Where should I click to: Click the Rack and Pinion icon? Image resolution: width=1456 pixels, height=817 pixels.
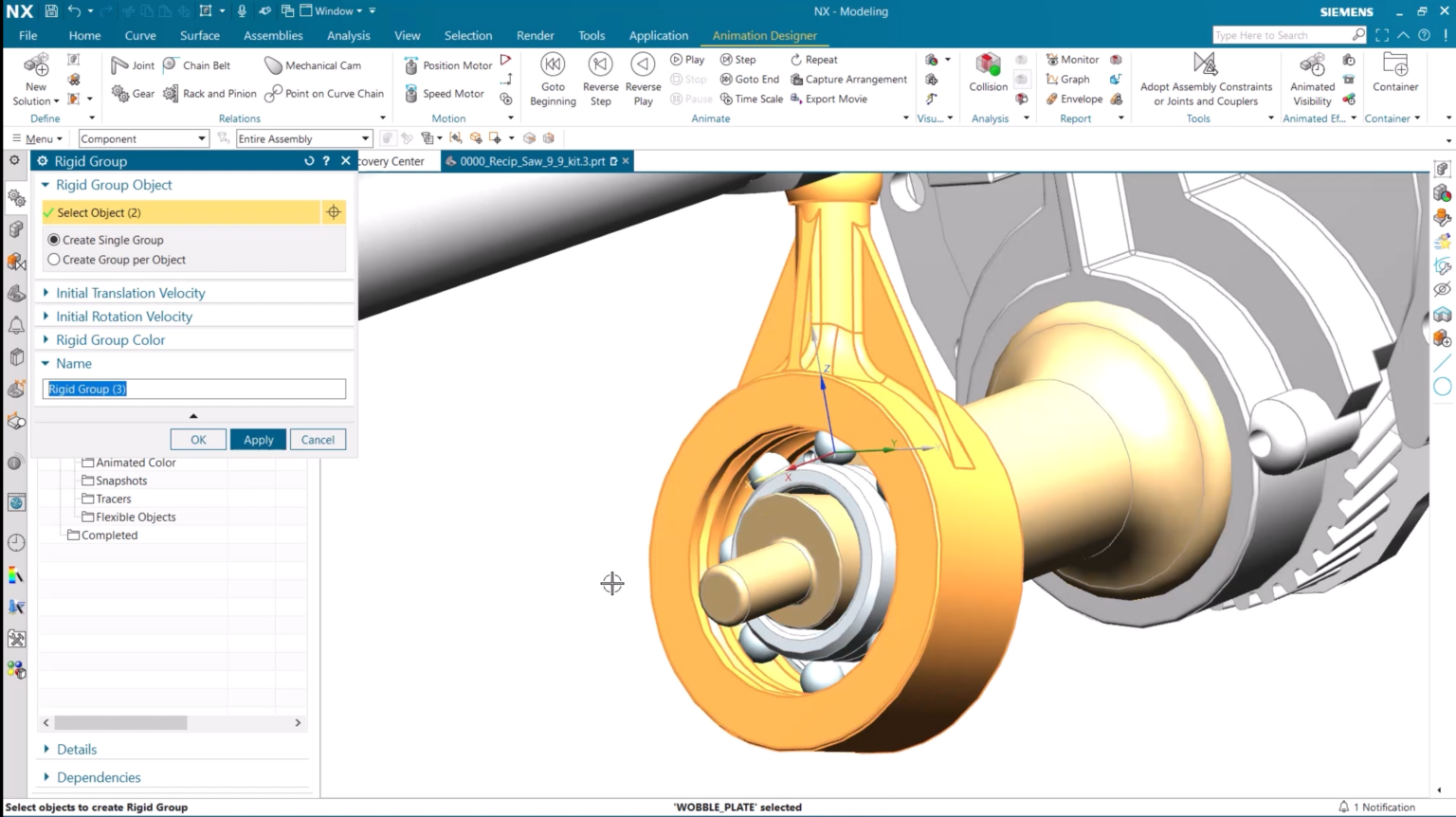click(x=171, y=94)
